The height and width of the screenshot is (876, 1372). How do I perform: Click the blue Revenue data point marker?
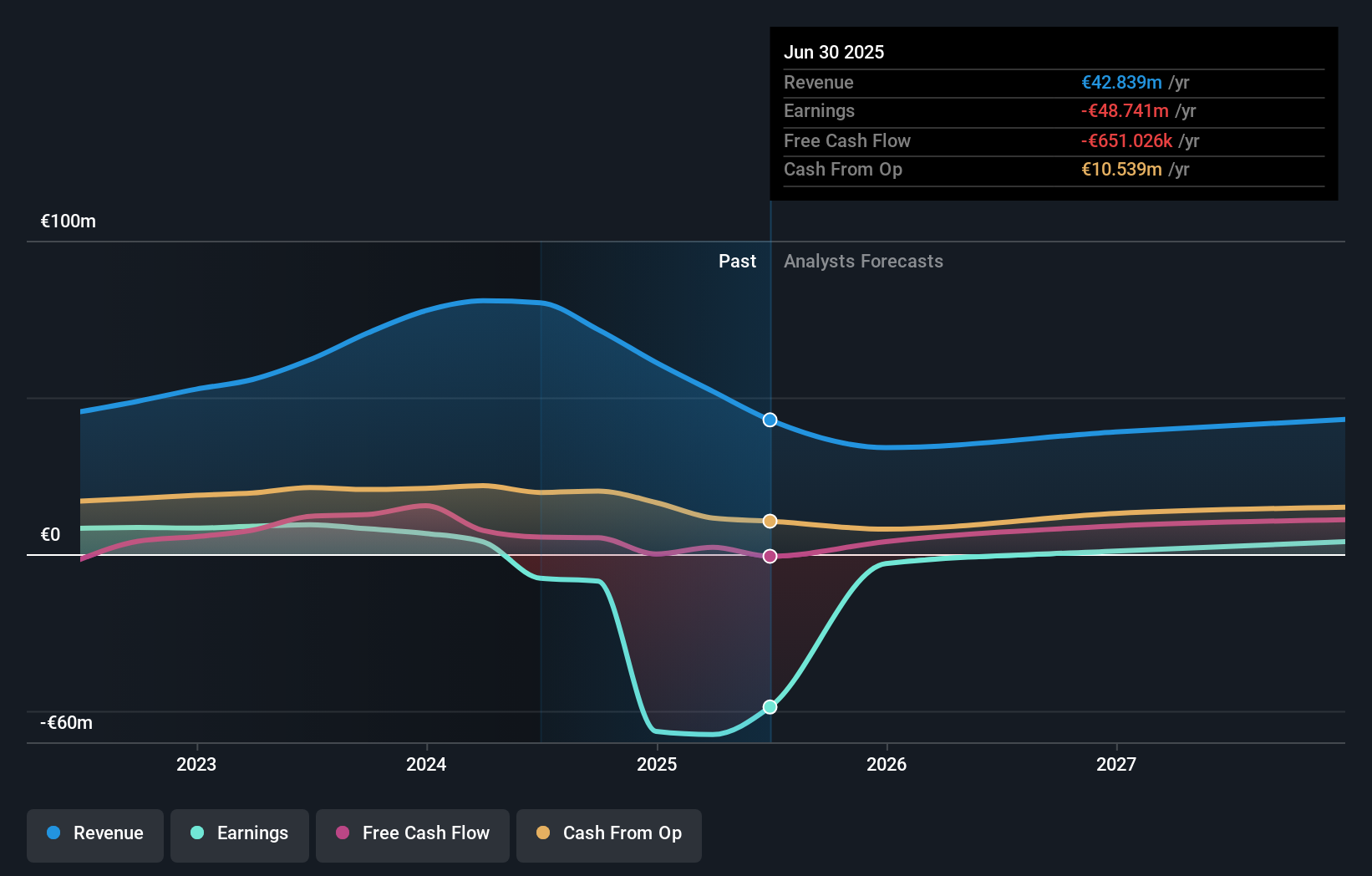coord(769,420)
